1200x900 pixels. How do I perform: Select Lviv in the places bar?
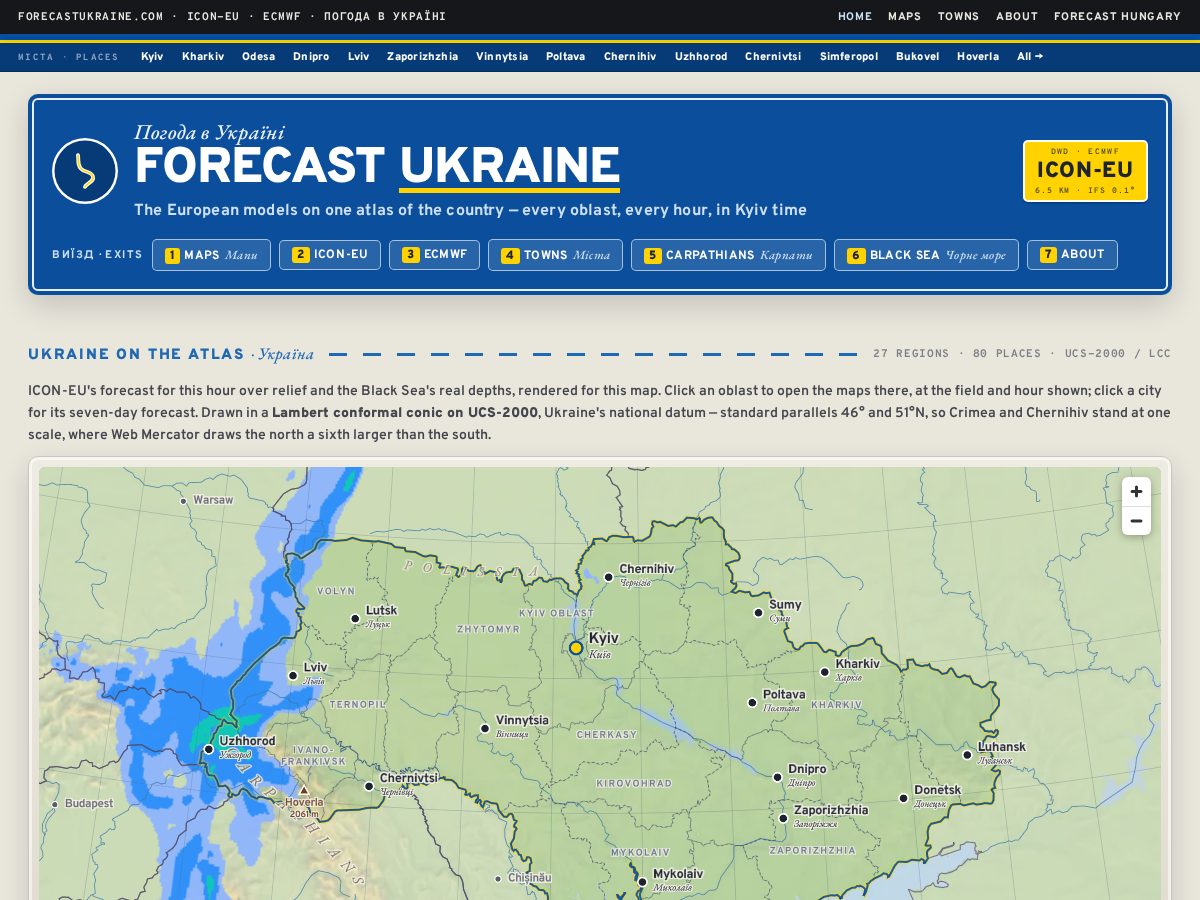(x=358, y=57)
